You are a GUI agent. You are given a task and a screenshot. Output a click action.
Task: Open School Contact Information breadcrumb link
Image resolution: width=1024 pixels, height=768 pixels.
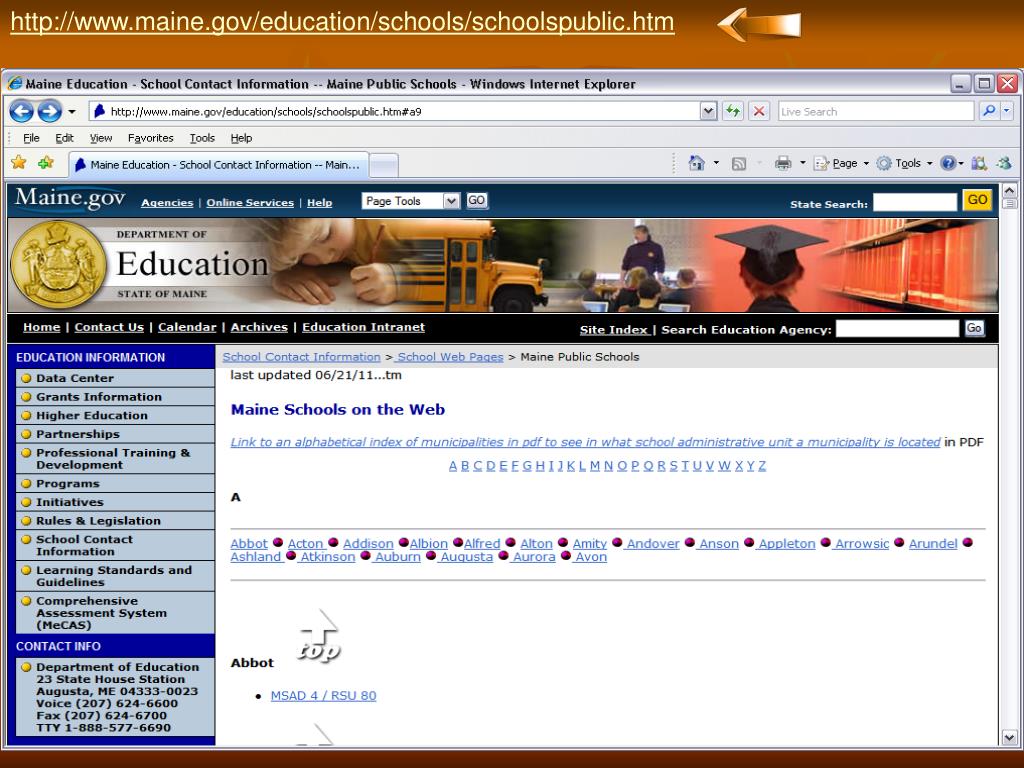coord(301,357)
